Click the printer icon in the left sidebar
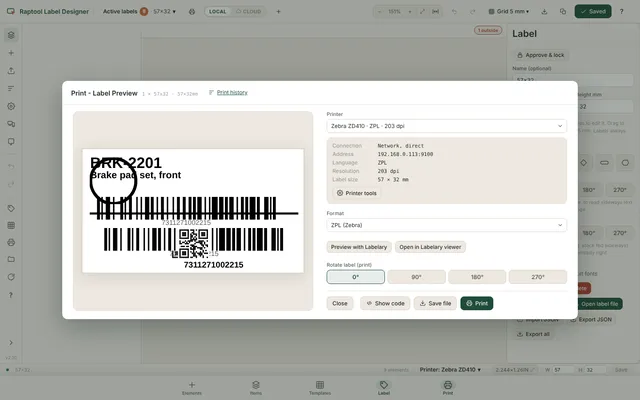 [11, 242]
